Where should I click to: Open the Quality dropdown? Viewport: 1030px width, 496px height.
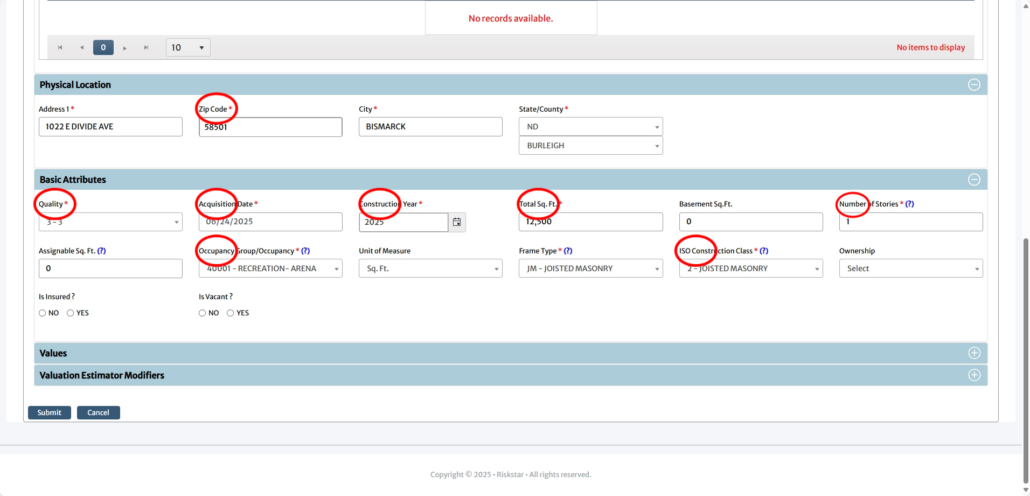tap(110, 222)
